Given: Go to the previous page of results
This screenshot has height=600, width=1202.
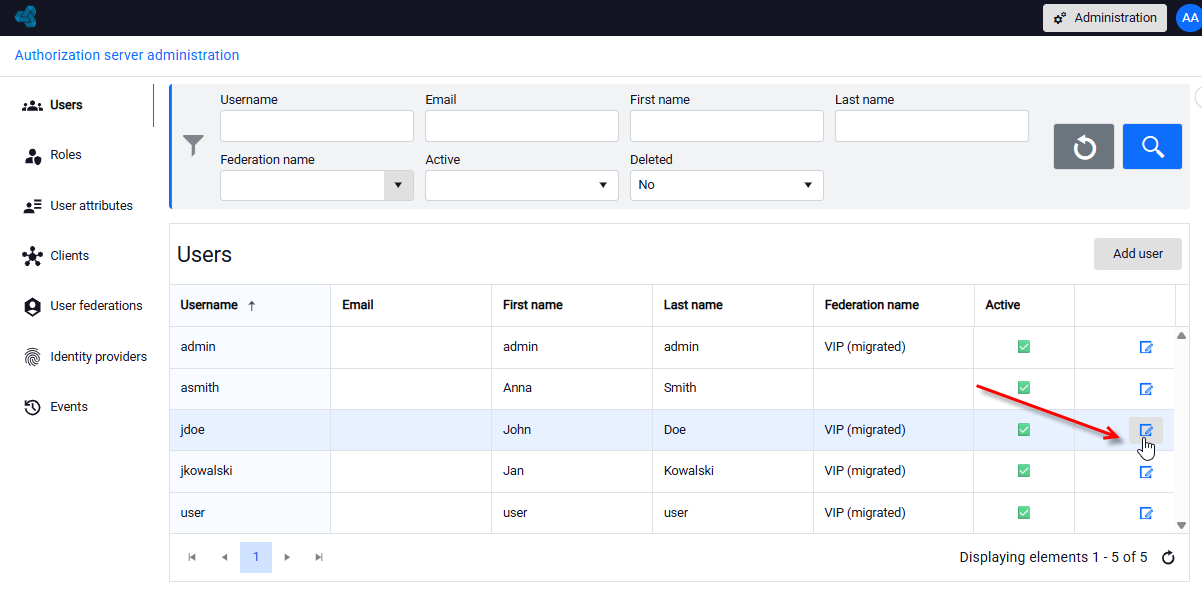Looking at the screenshot, I should [224, 557].
